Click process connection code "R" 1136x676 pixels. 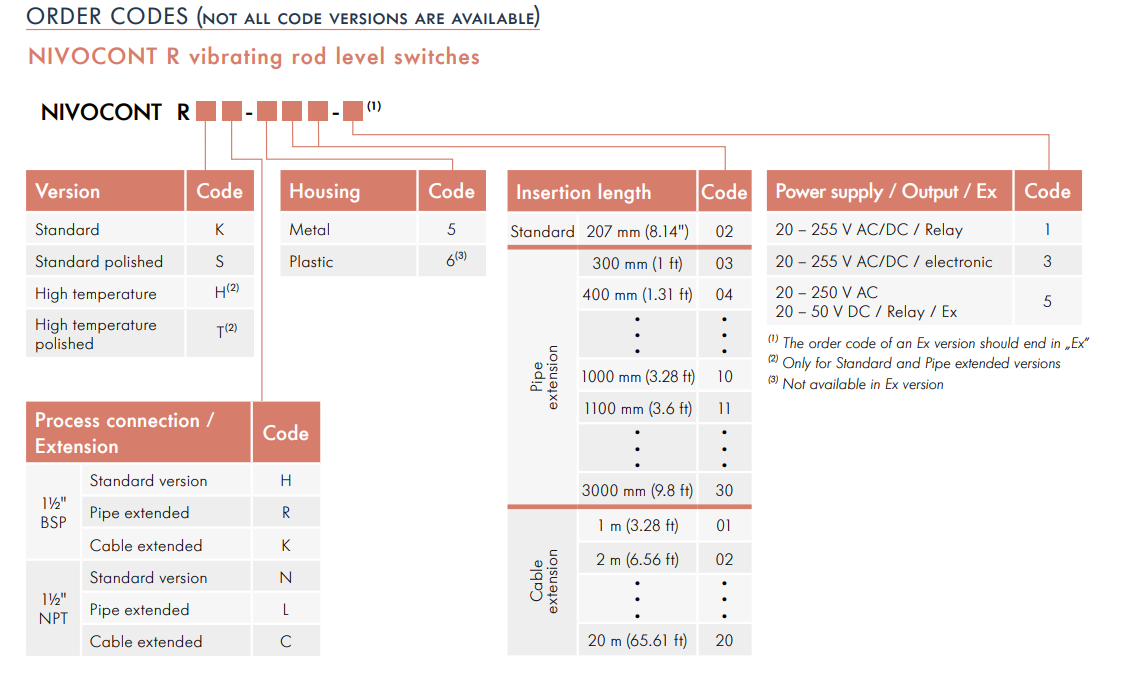coord(286,513)
